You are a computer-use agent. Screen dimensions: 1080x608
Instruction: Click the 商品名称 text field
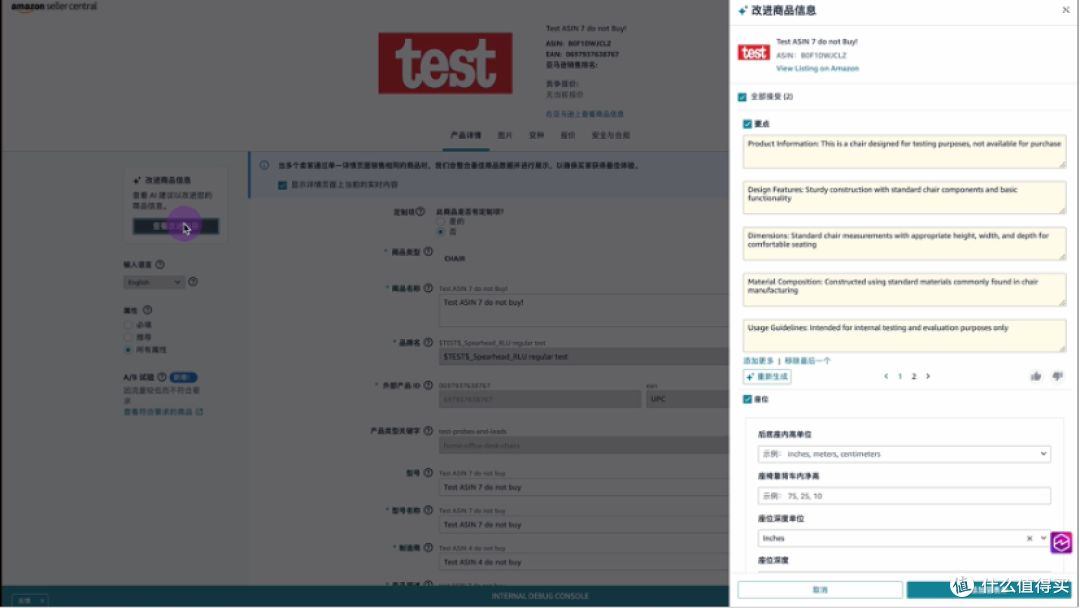pos(583,311)
